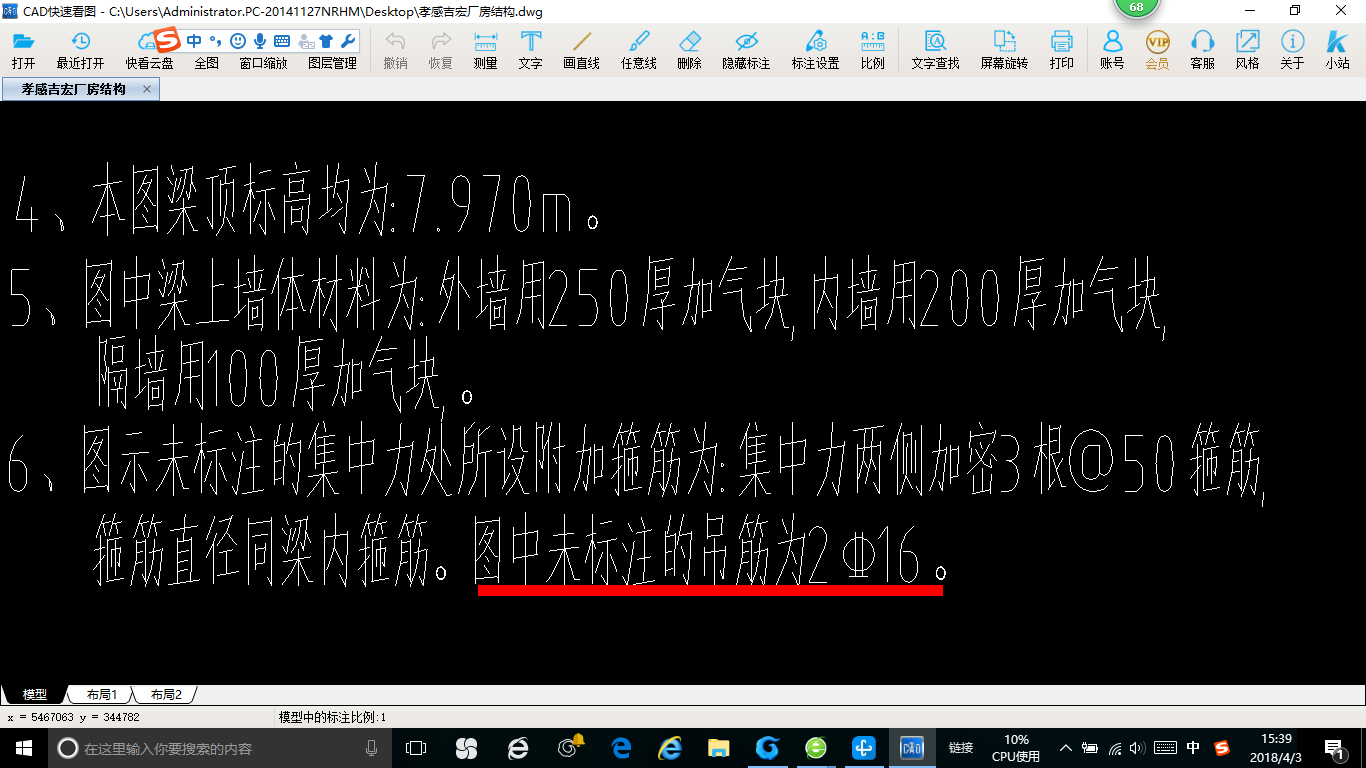The width and height of the screenshot is (1366, 768).
Task: Open the Sogou soft keyboard icon
Action: click(282, 41)
